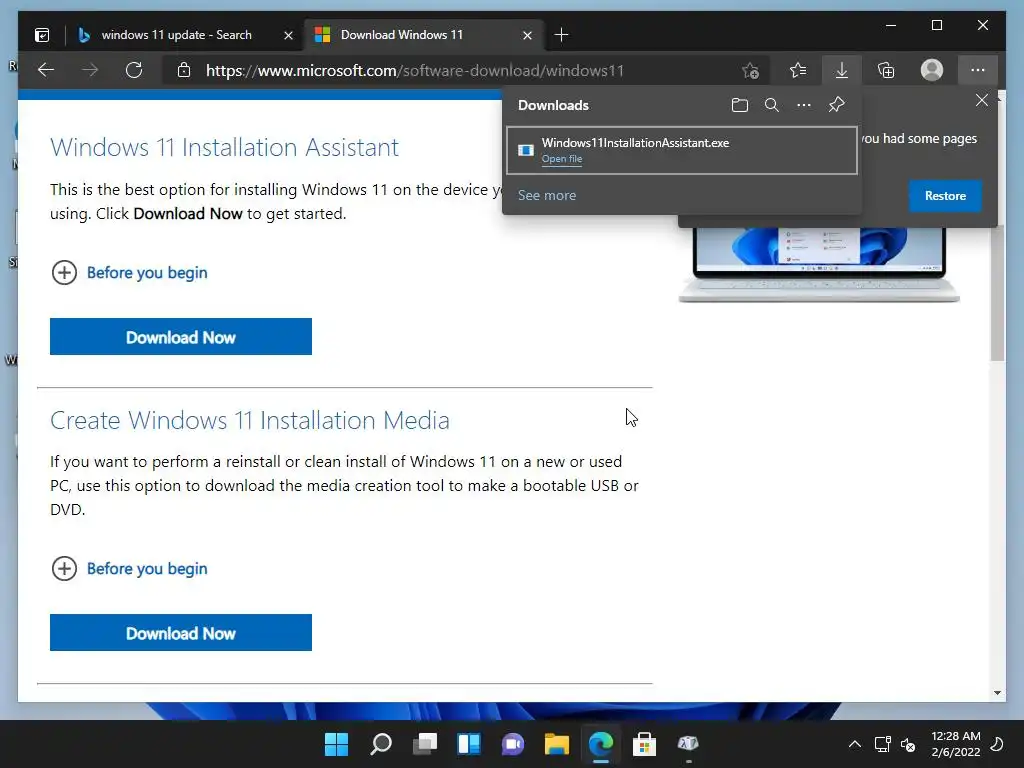This screenshot has width=1024, height=768.
Task: Open Collections in Edge
Action: point(886,70)
